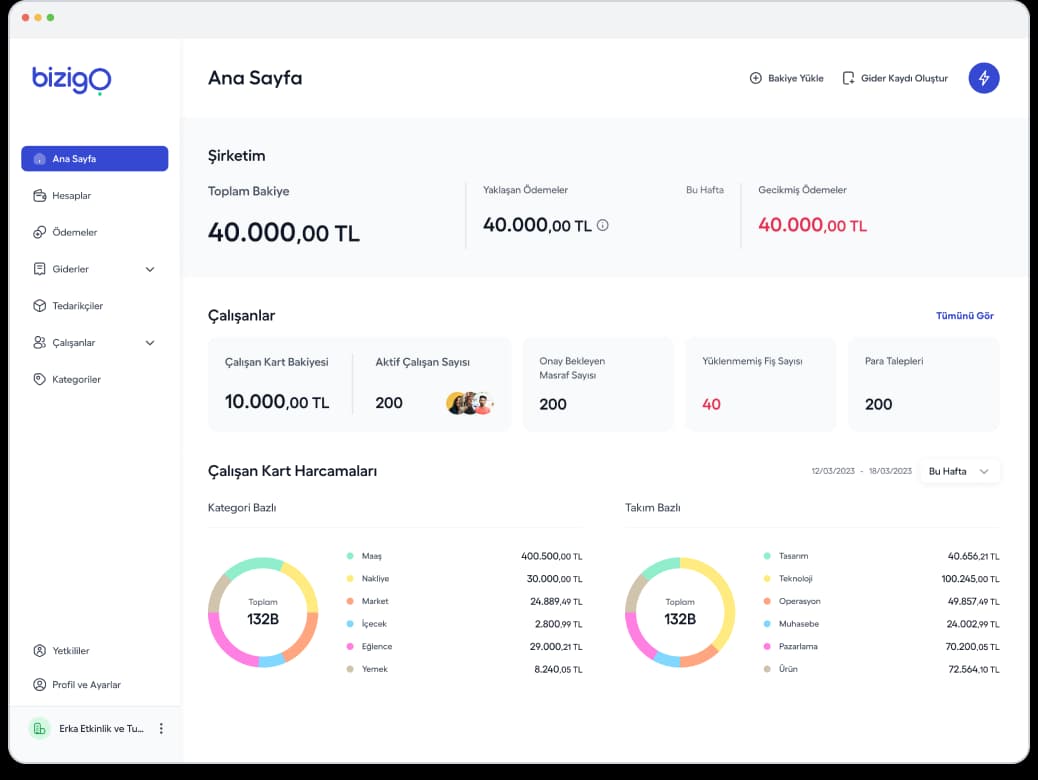Go to Ana Sayfa in sidebar

click(x=94, y=159)
